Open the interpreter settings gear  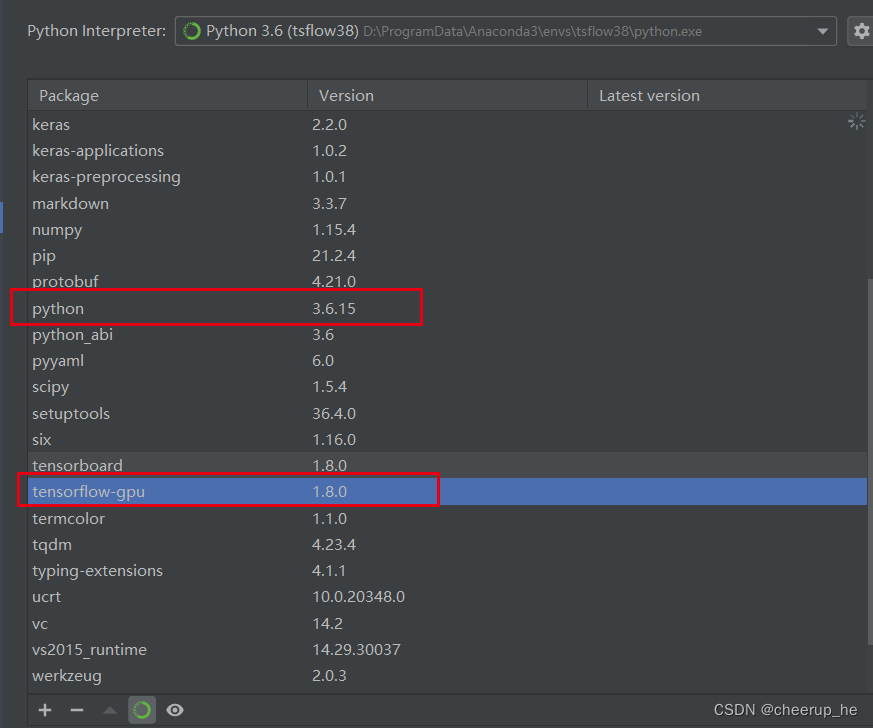click(x=860, y=31)
